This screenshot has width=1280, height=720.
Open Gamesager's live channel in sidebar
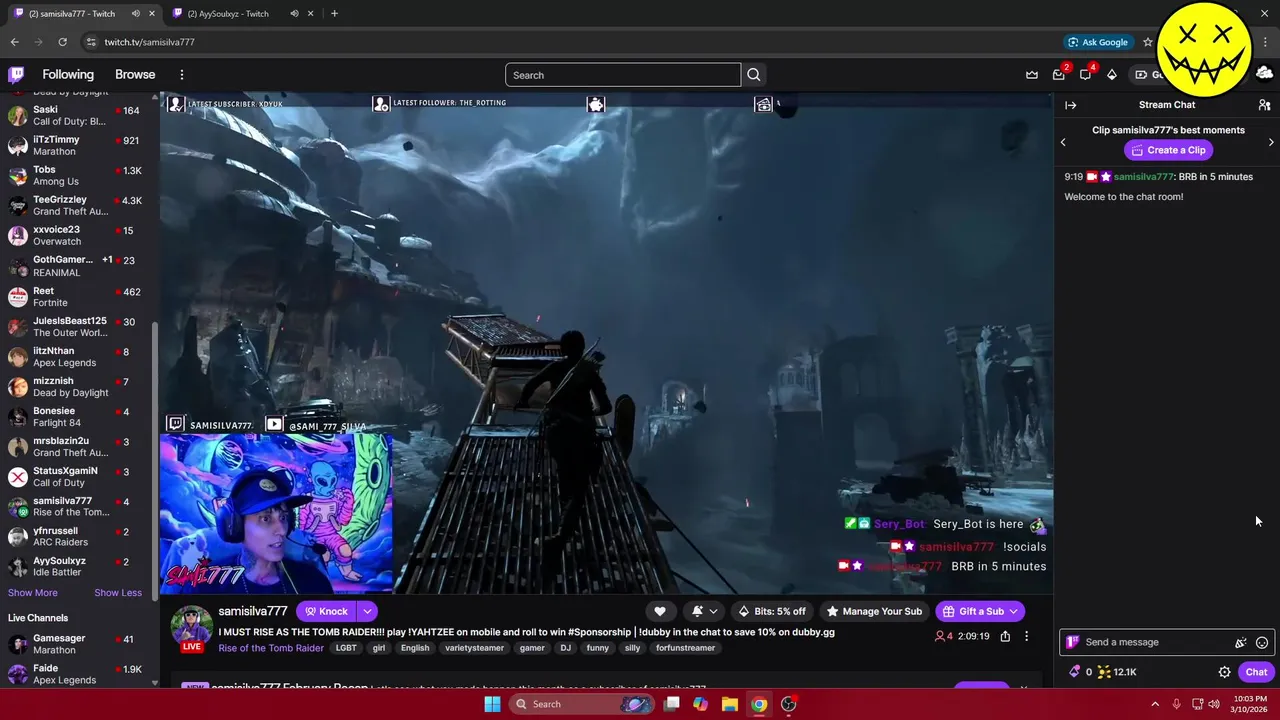coord(77,644)
